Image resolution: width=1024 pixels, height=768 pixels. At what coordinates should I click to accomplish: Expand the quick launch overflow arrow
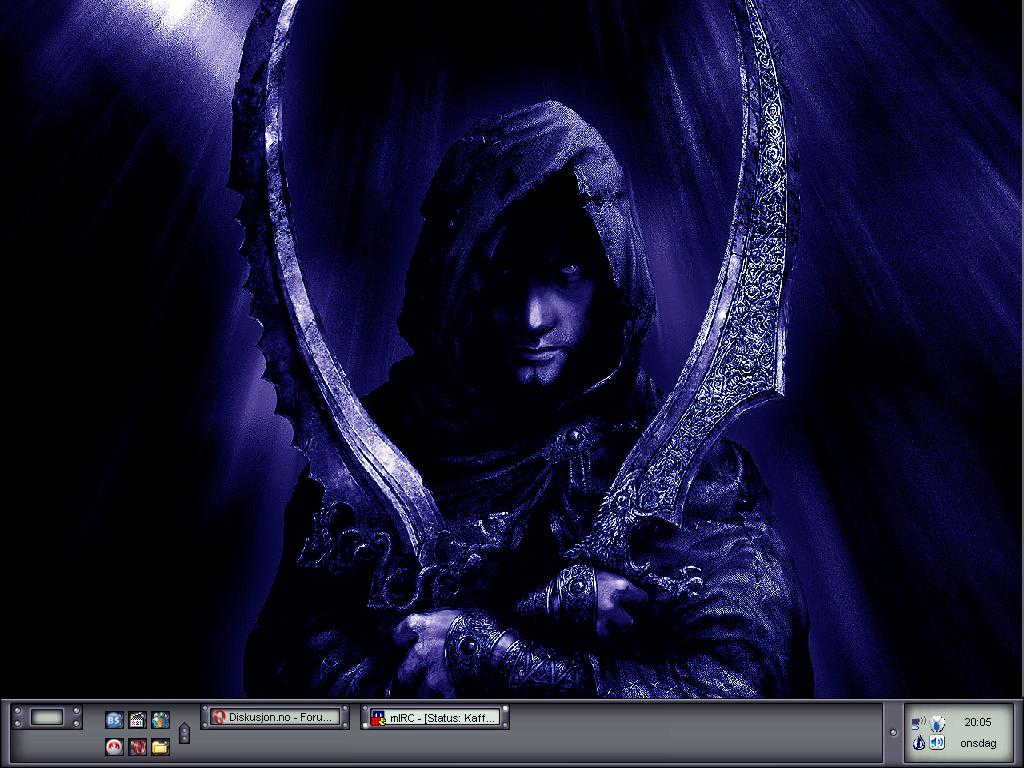click(184, 733)
